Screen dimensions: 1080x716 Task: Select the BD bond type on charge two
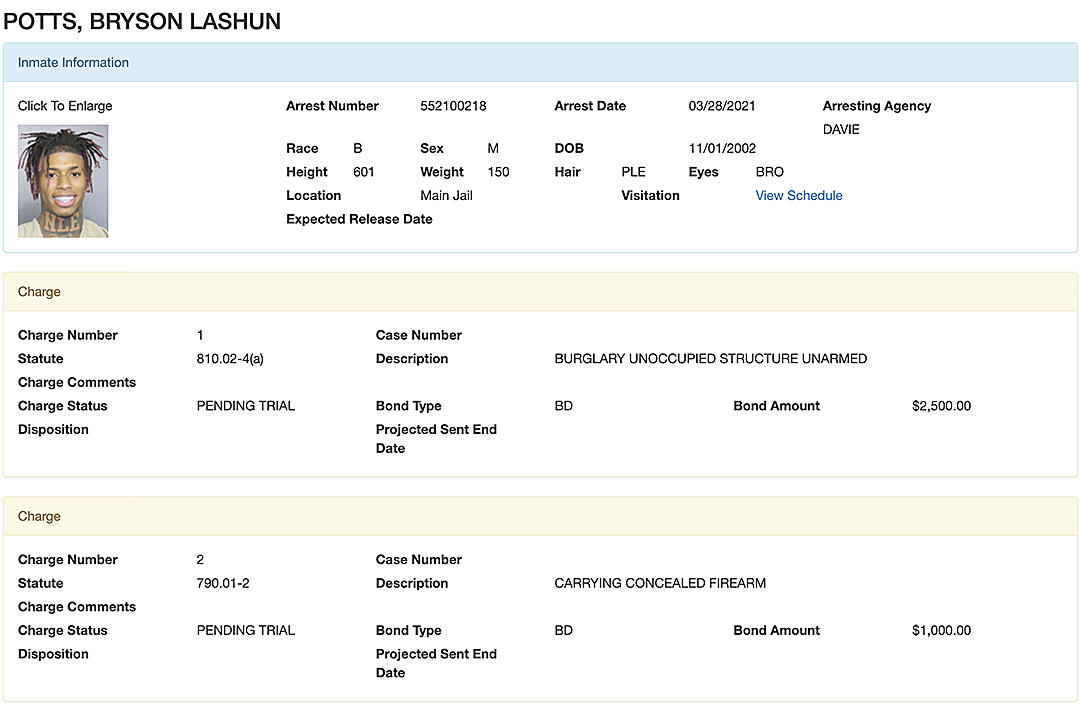(562, 630)
